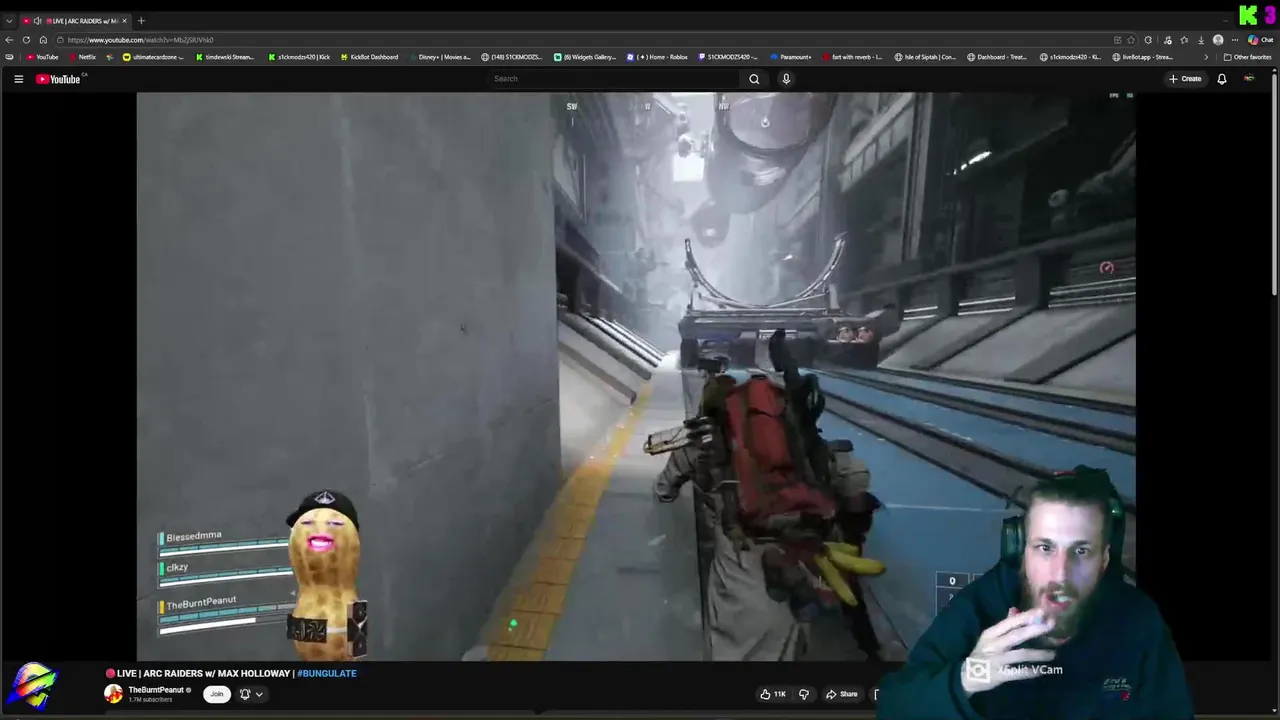This screenshot has height=720, width=1280.
Task: Mute the tab via its speaker icon
Action: pyautogui.click(x=37, y=21)
